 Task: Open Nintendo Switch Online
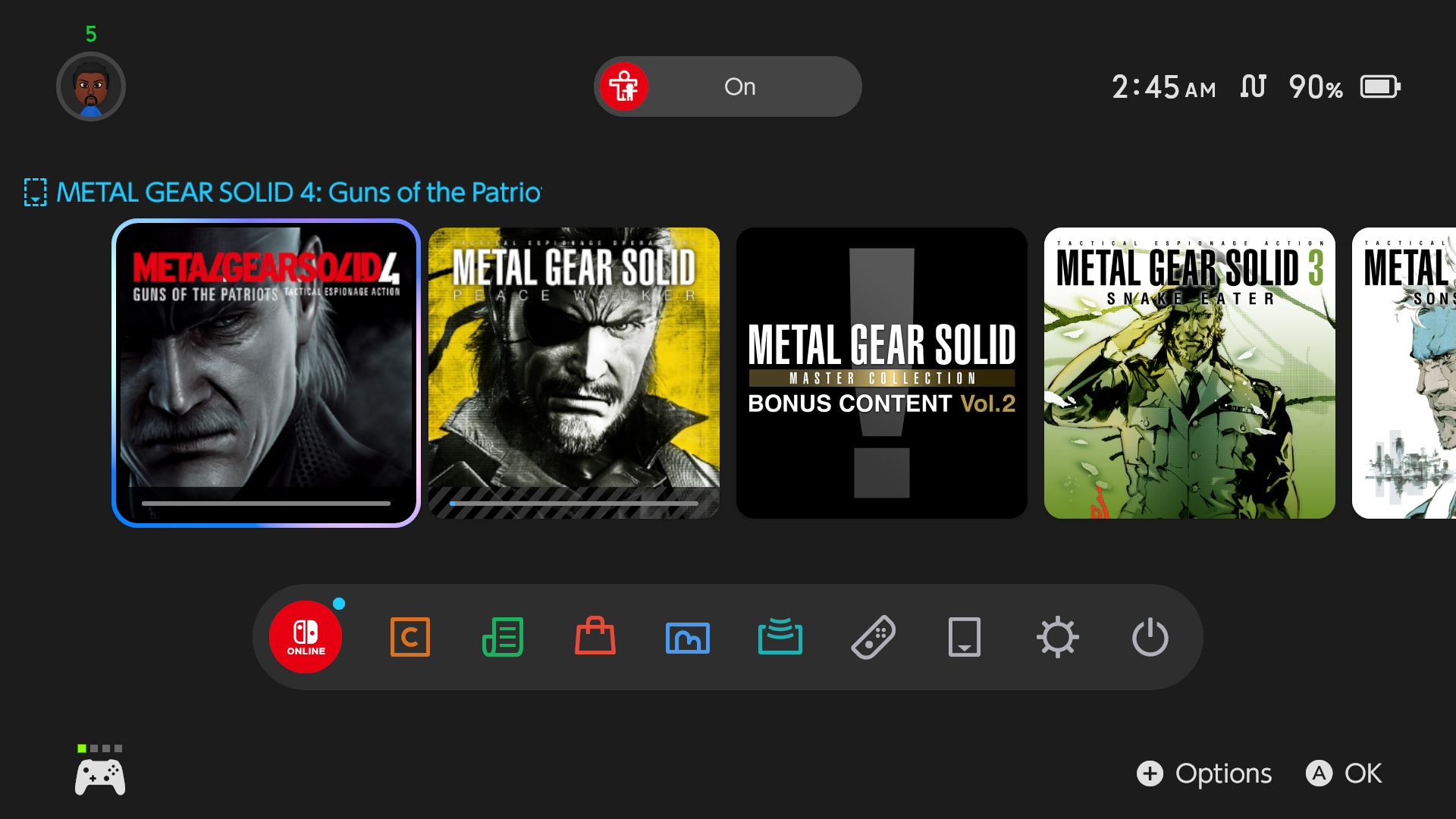tap(306, 637)
